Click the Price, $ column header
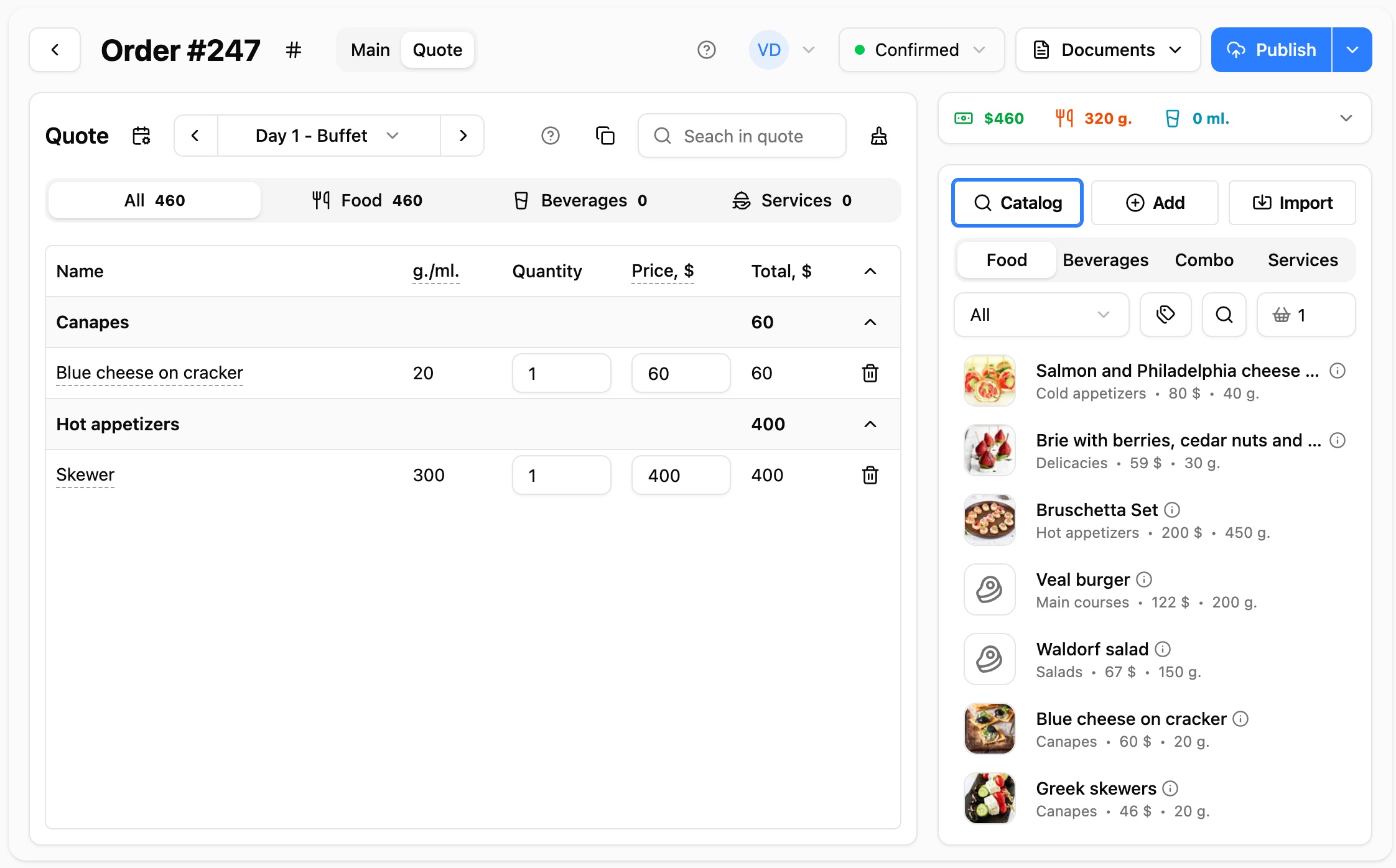Image resolution: width=1396 pixels, height=868 pixels. click(x=663, y=271)
